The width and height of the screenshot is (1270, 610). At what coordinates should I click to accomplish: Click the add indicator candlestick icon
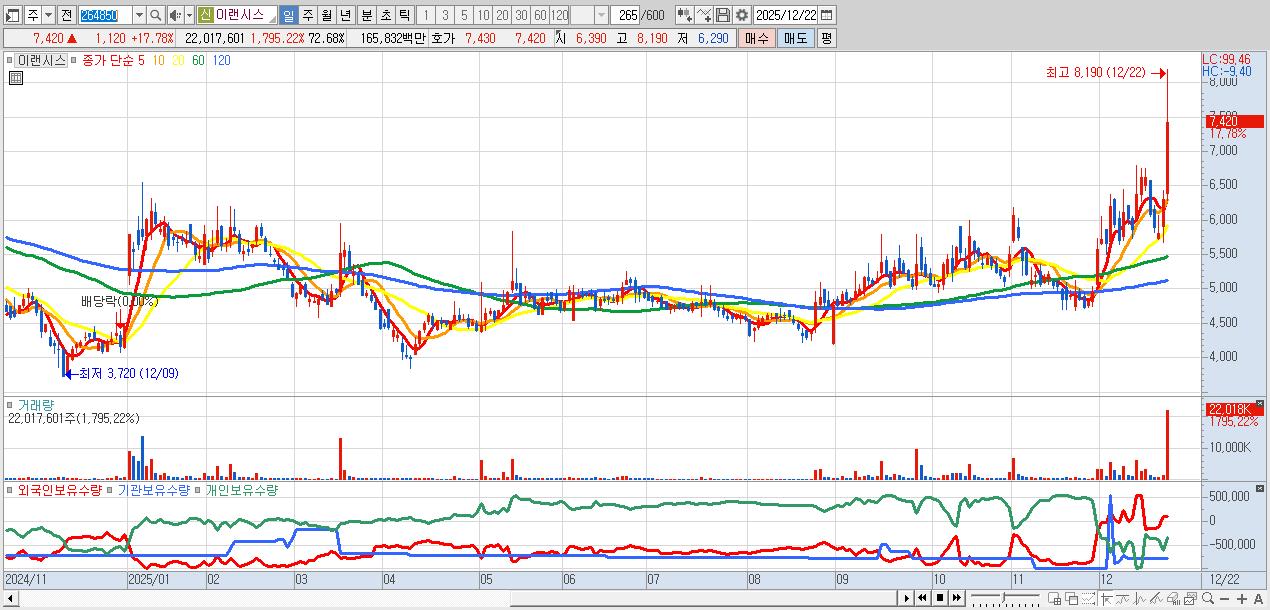click(x=685, y=15)
